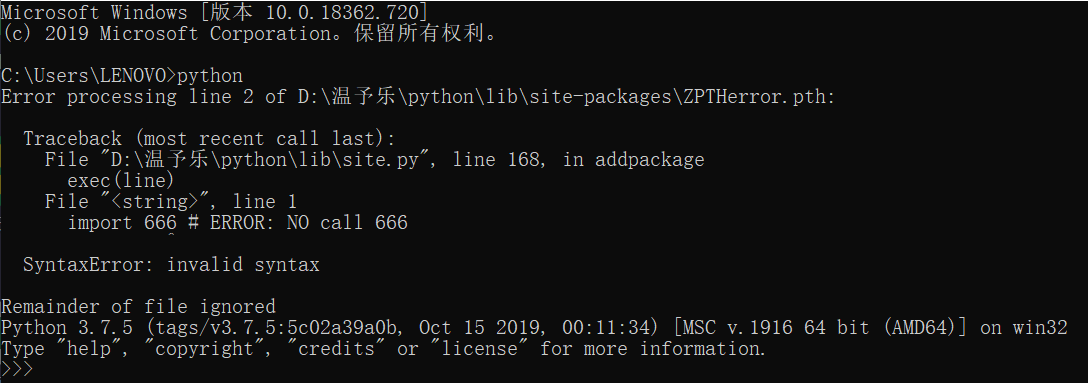Image resolution: width=1088 pixels, height=383 pixels.
Task: Click "line 168, in addpackage" text
Action: point(579,160)
